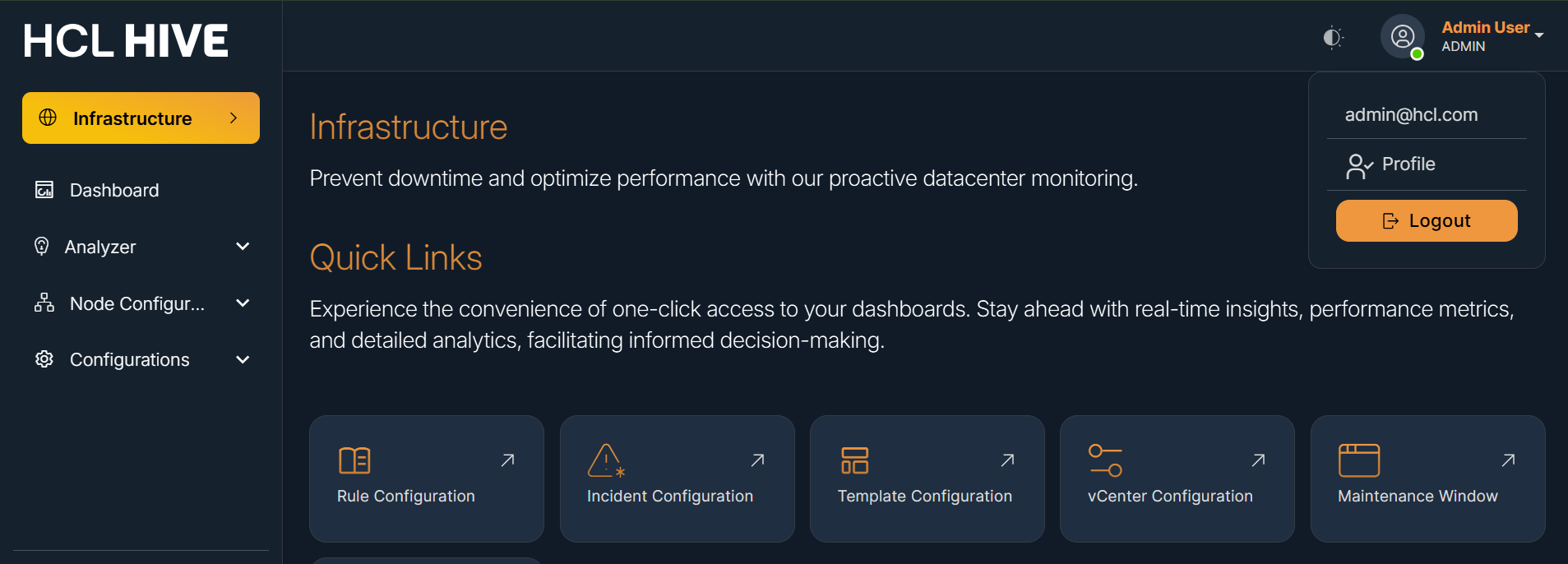This screenshot has height=564, width=1568.
Task: Open the Rule Configuration book icon
Action: click(354, 460)
